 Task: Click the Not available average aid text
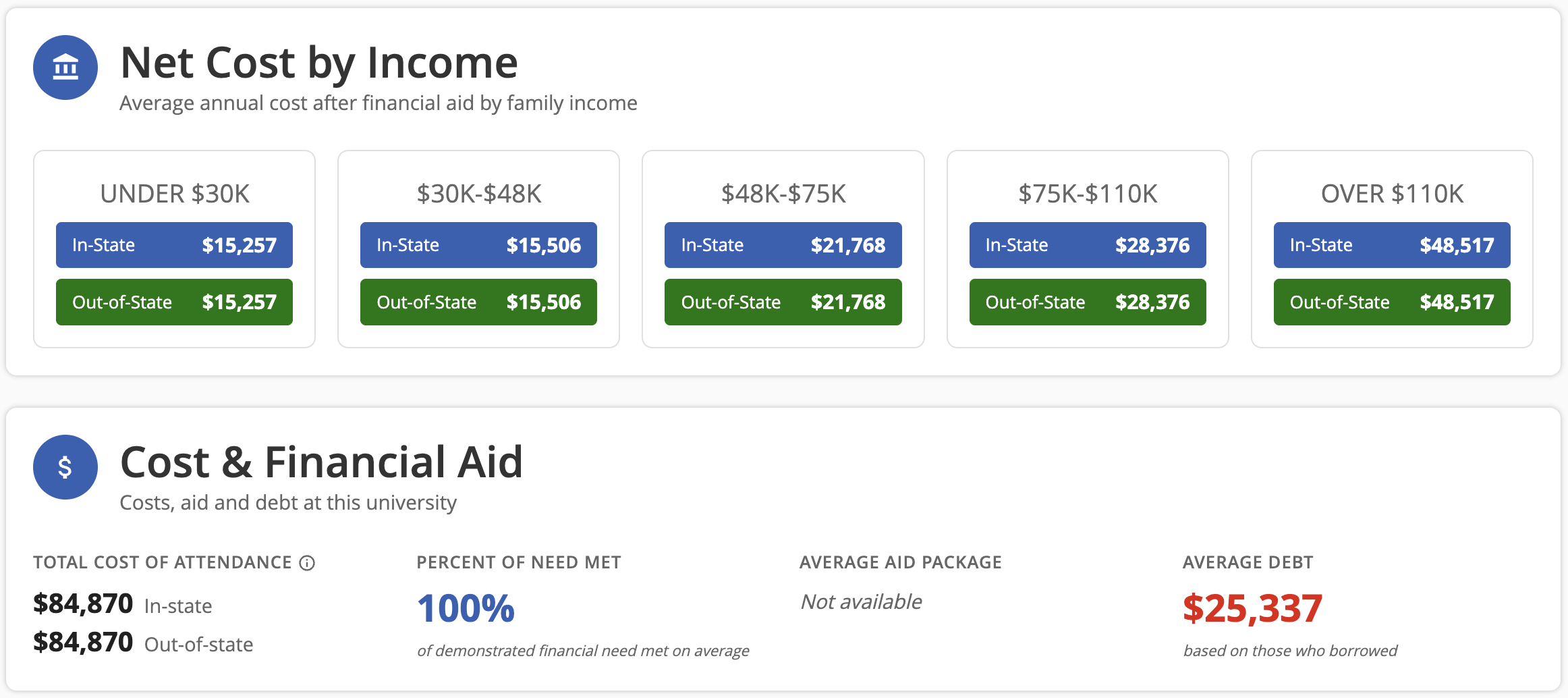pyautogui.click(x=861, y=601)
